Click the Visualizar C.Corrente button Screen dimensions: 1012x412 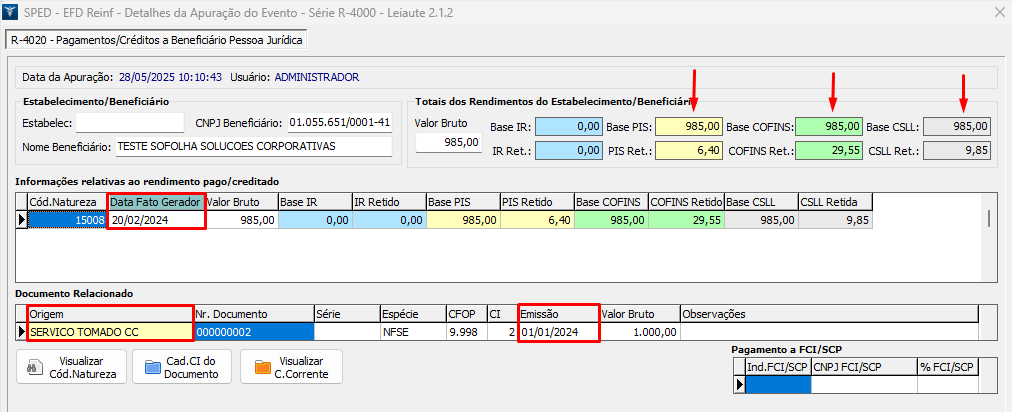pos(292,366)
